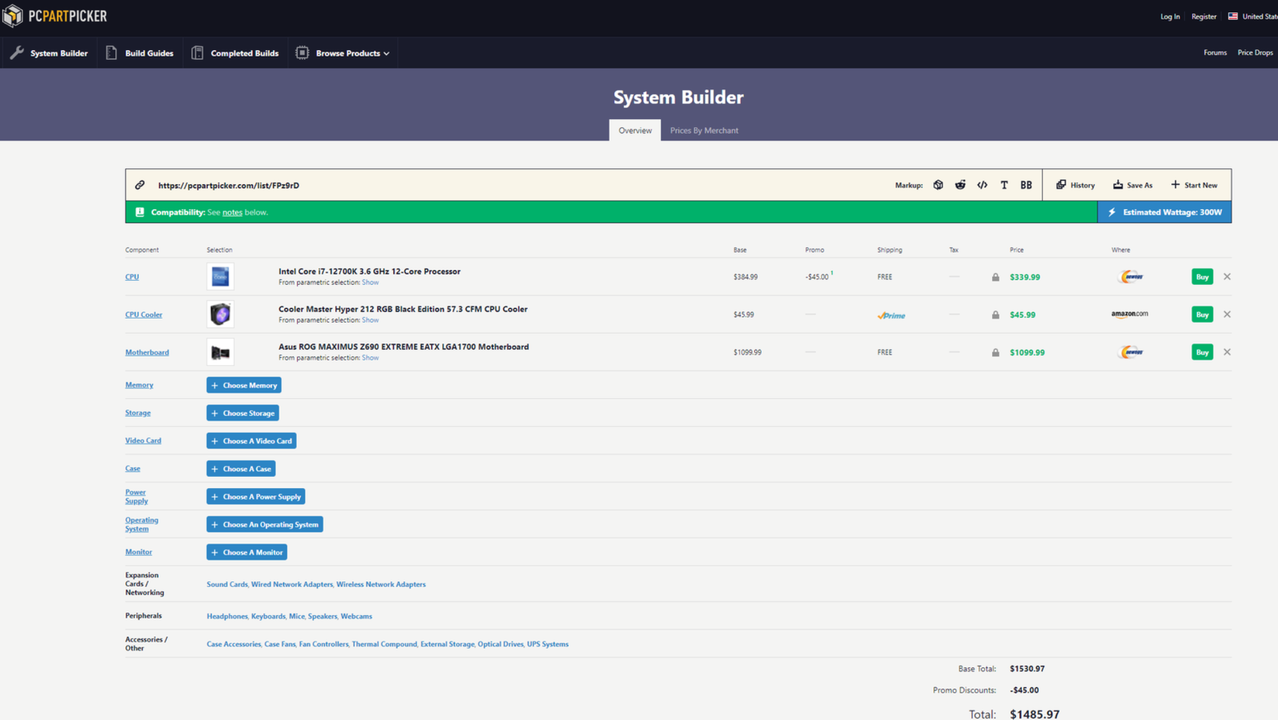
Task: Click the Choose A Monitor button
Action: pyautogui.click(x=247, y=552)
